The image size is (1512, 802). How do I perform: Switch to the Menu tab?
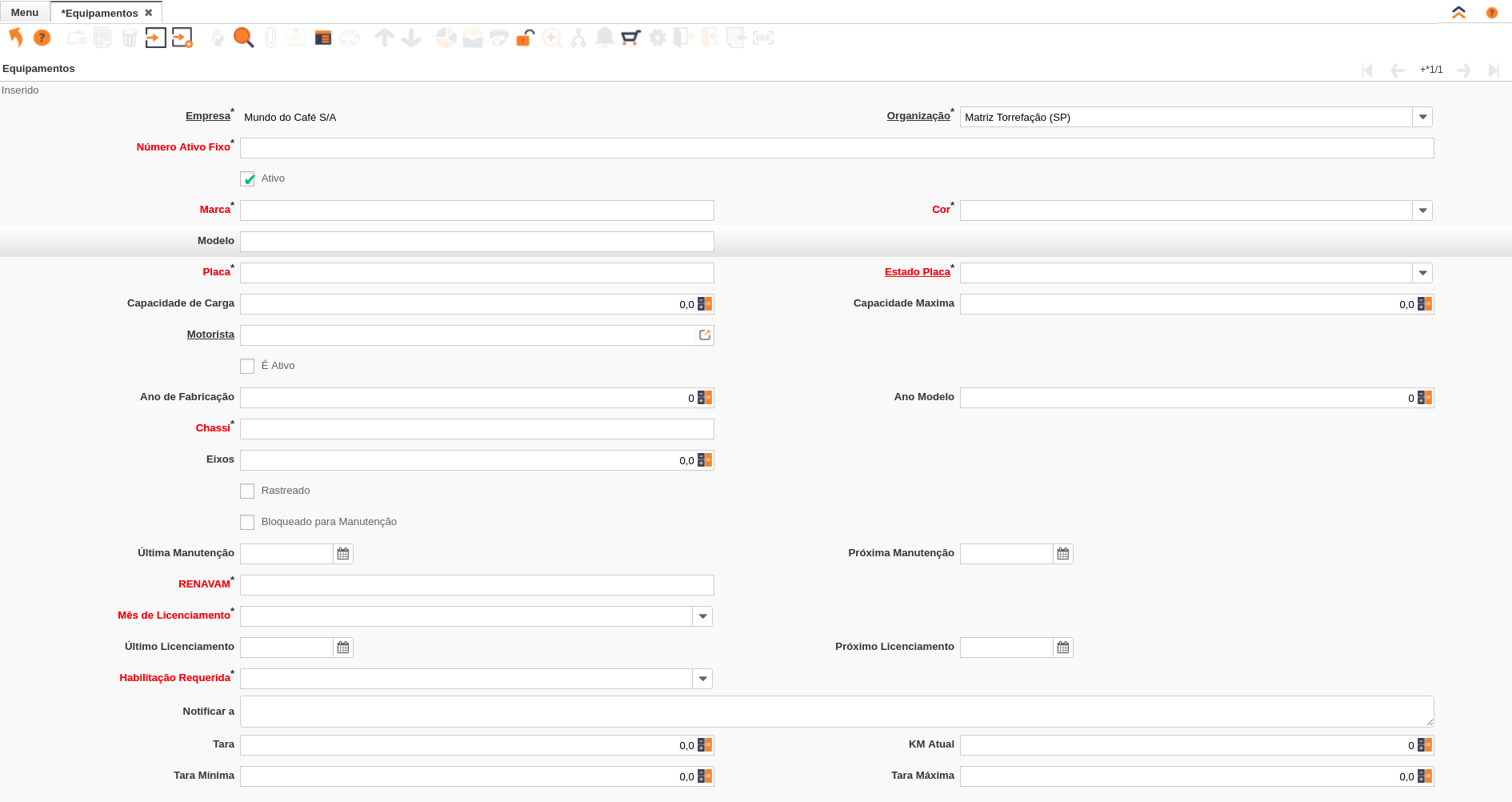25,13
